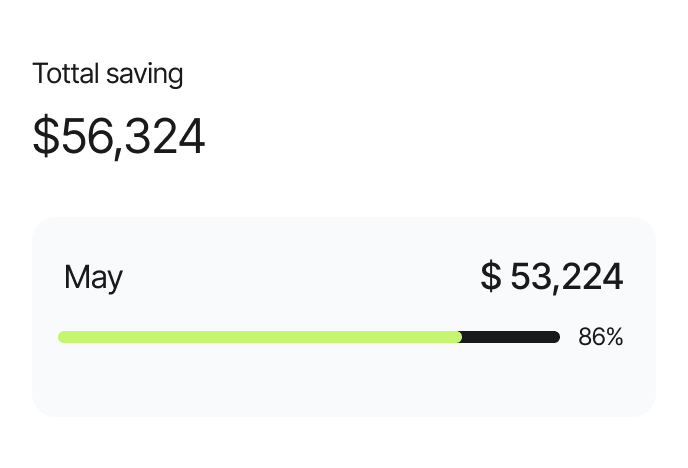Click the "Tottal saving" heading text
The height and width of the screenshot is (468, 688).
108,74
